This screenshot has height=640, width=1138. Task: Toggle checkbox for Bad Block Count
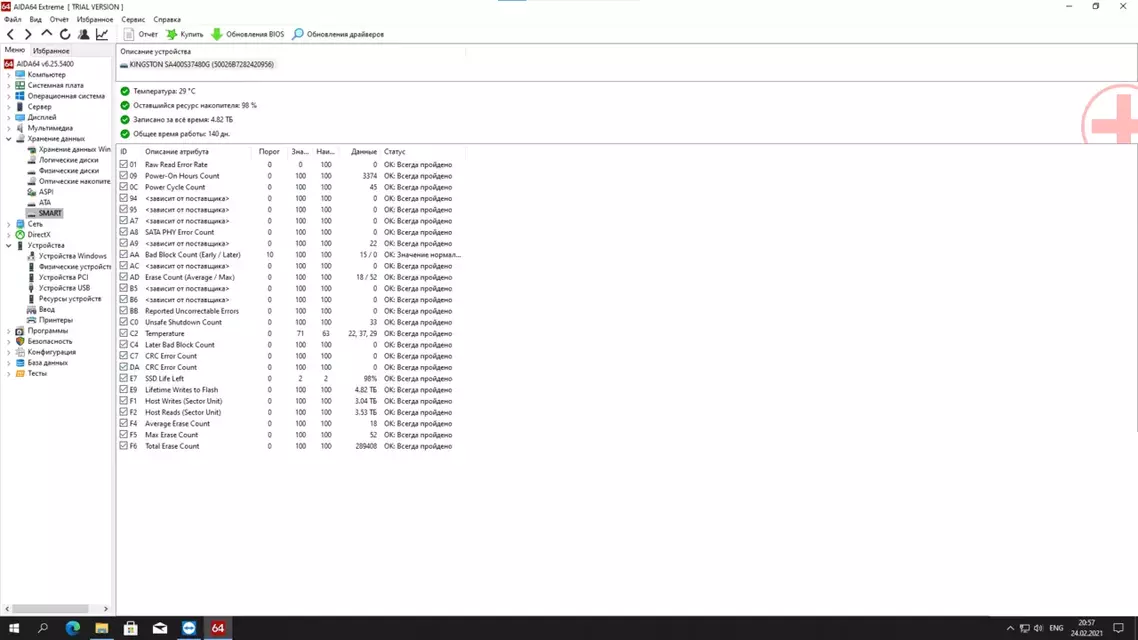tap(123, 255)
